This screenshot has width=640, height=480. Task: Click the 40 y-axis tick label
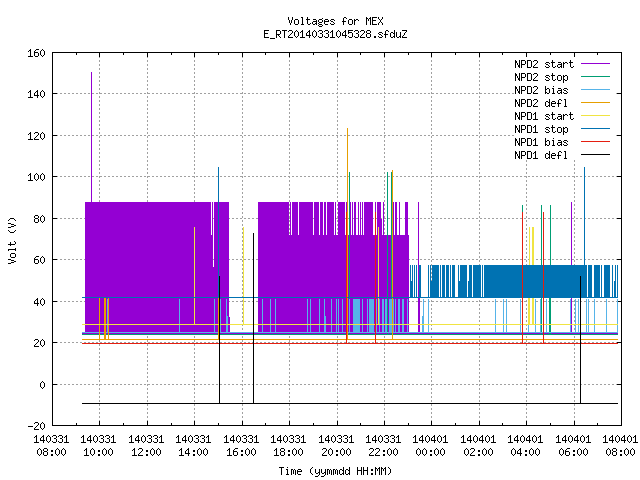(39, 302)
